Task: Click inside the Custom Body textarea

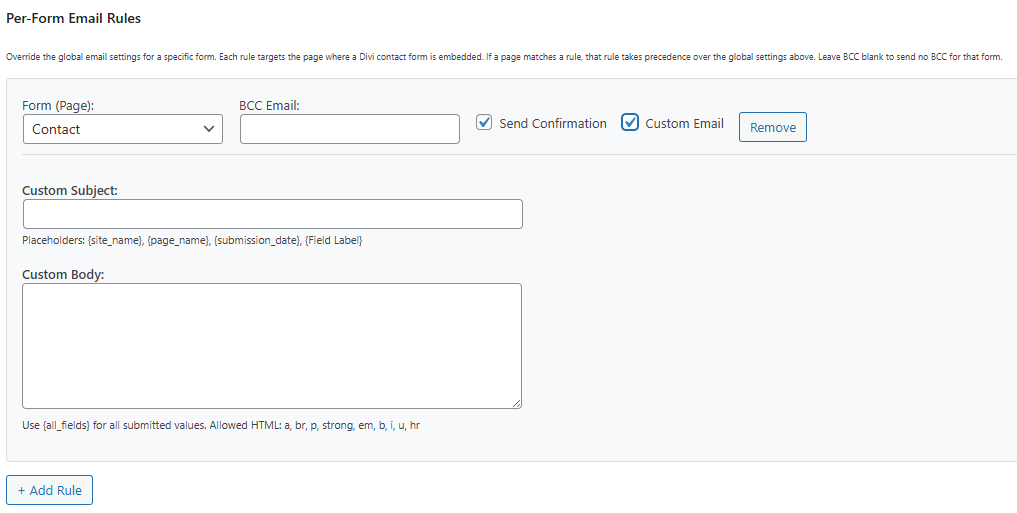Action: [272, 346]
